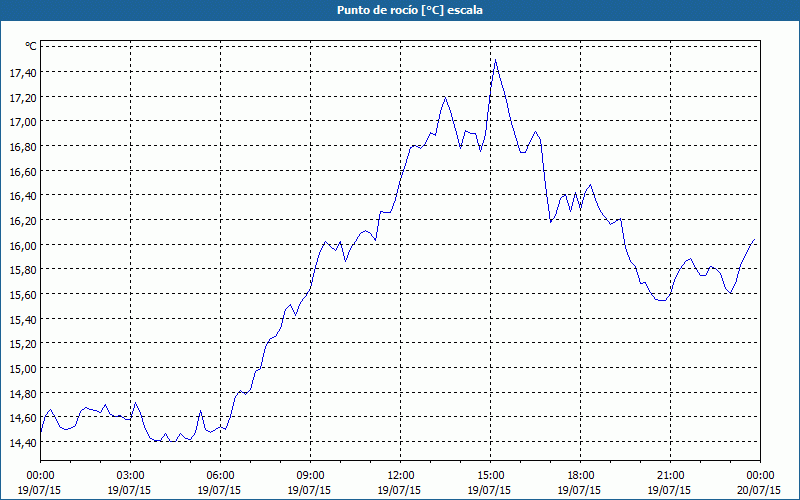Image resolution: width=800 pixels, height=500 pixels.
Task: Click the 15,00 y-axis value
Action: point(23,369)
